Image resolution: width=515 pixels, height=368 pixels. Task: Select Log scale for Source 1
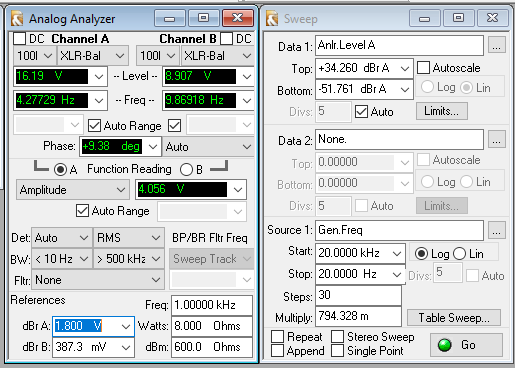point(421,254)
